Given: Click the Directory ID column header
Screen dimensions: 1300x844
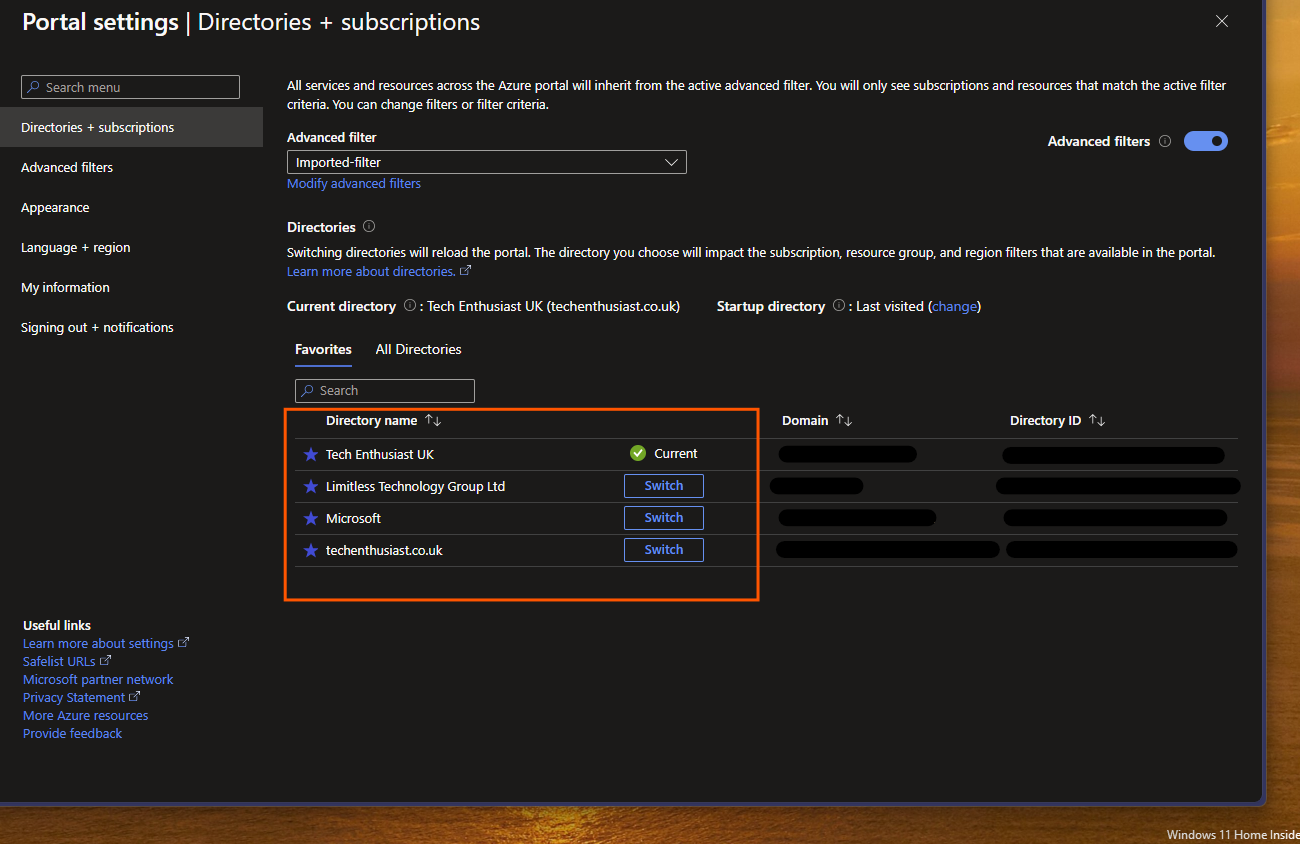Looking at the screenshot, I should coord(1046,421).
